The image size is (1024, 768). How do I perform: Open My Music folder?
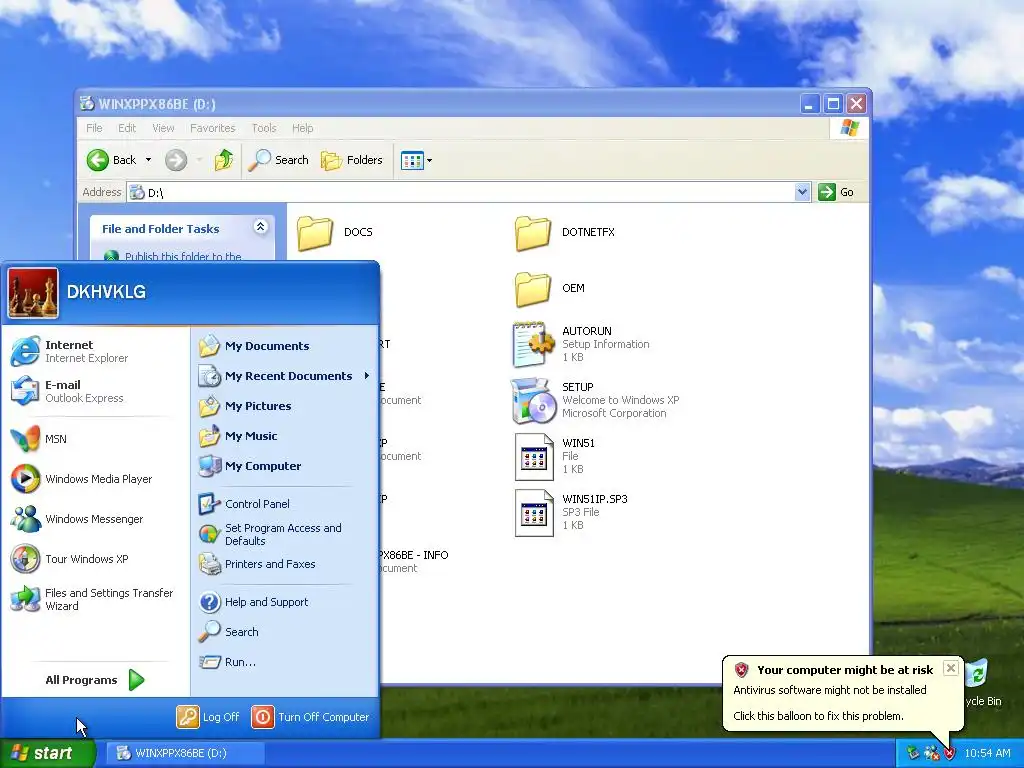tap(284, 436)
